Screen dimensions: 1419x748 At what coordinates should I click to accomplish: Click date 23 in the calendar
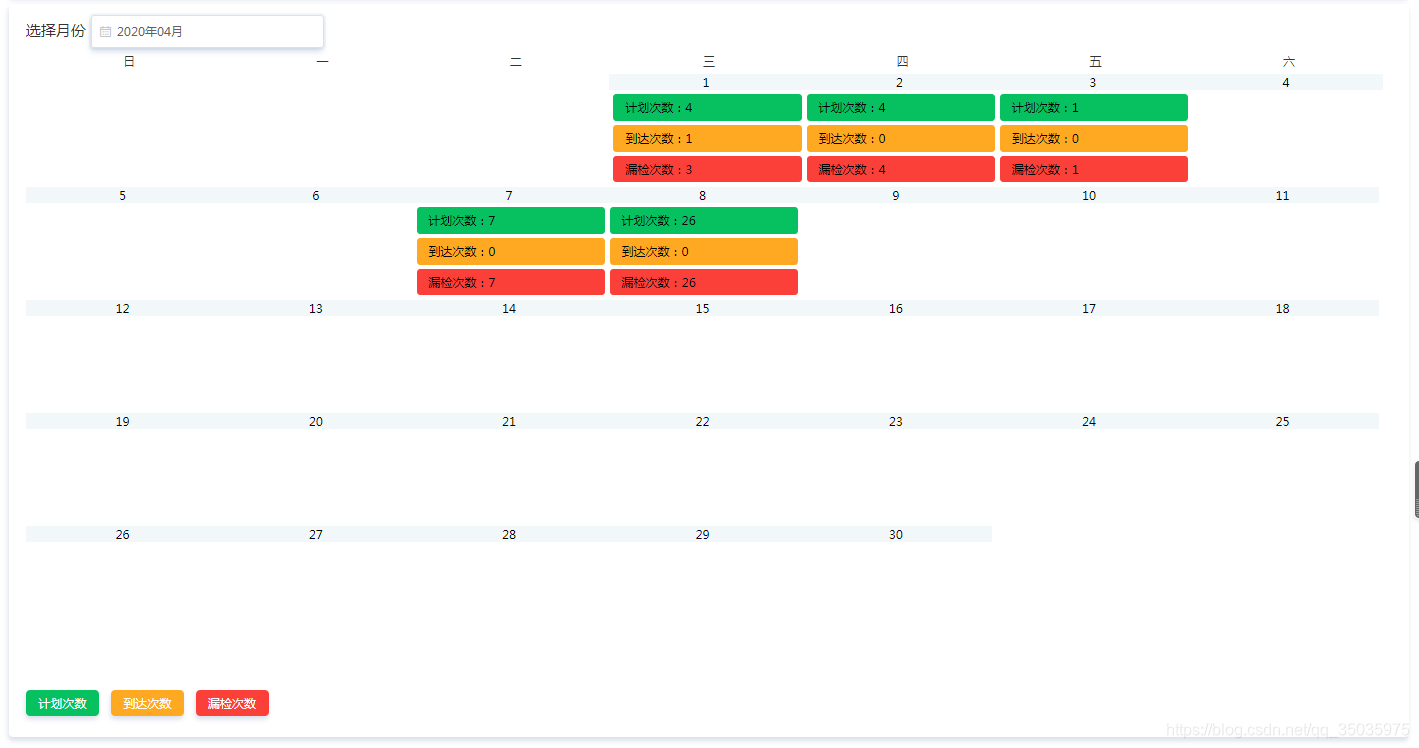(896, 421)
